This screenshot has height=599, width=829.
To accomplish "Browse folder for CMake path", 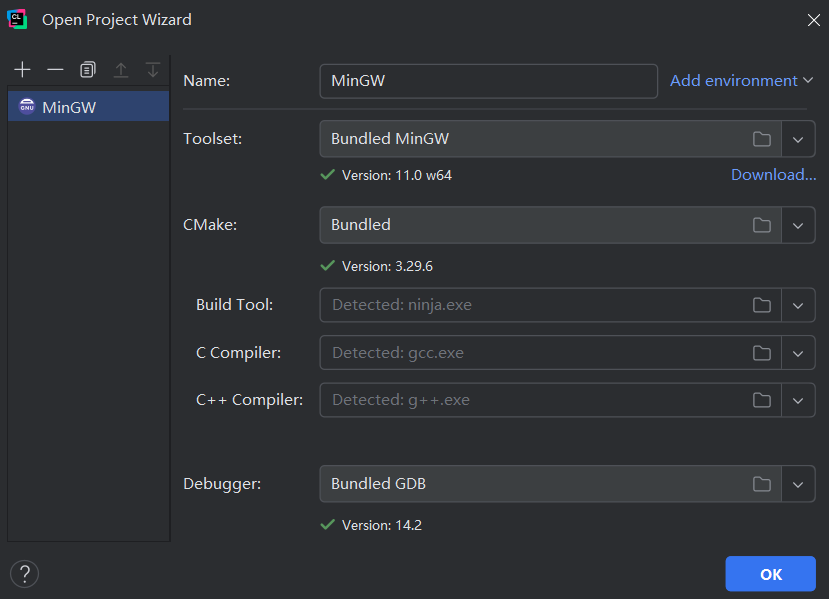I will (761, 225).
